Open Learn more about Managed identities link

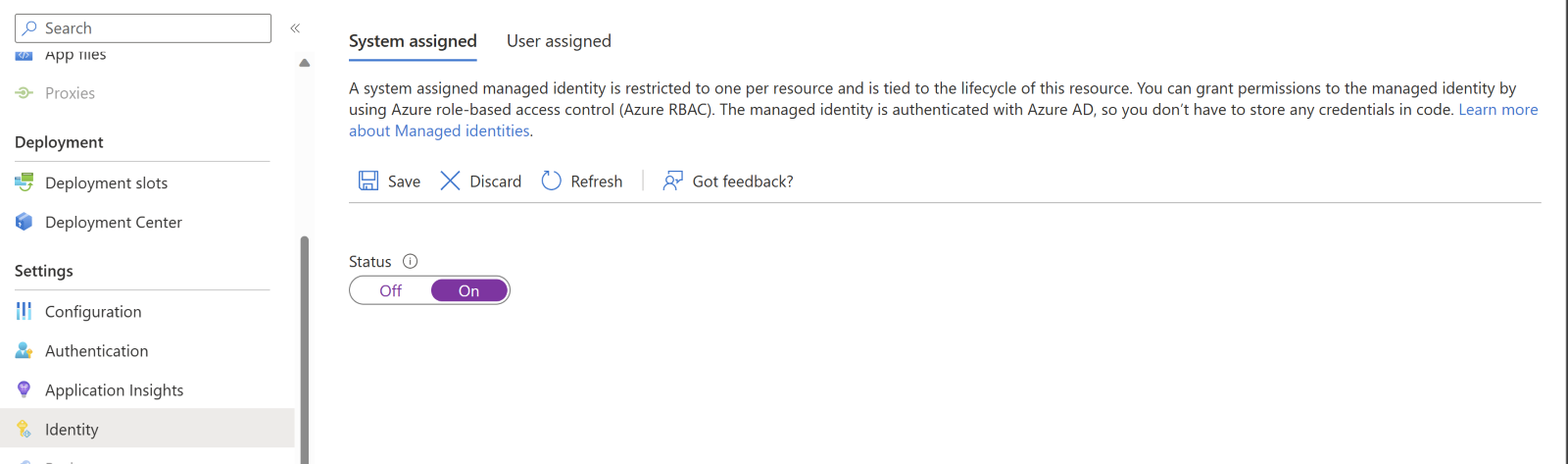(x=1497, y=110)
